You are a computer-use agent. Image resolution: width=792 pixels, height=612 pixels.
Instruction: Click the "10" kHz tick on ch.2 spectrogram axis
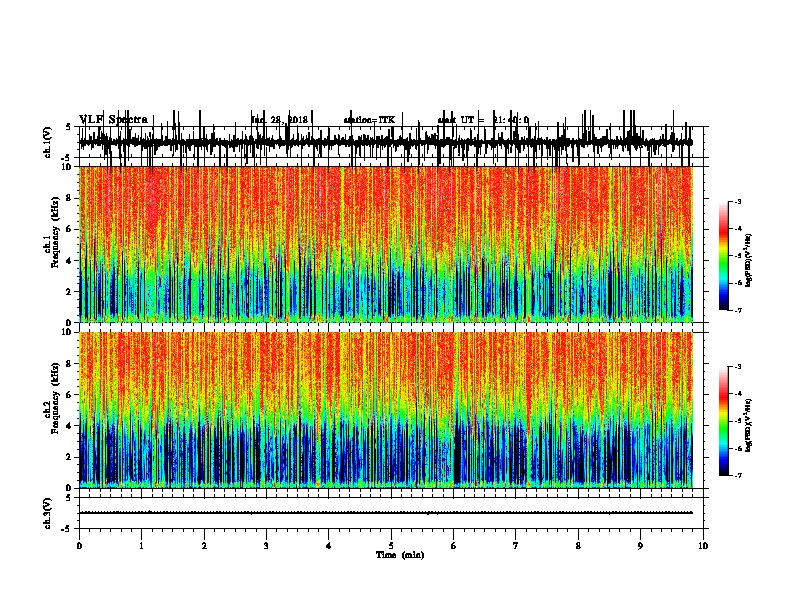68,332
